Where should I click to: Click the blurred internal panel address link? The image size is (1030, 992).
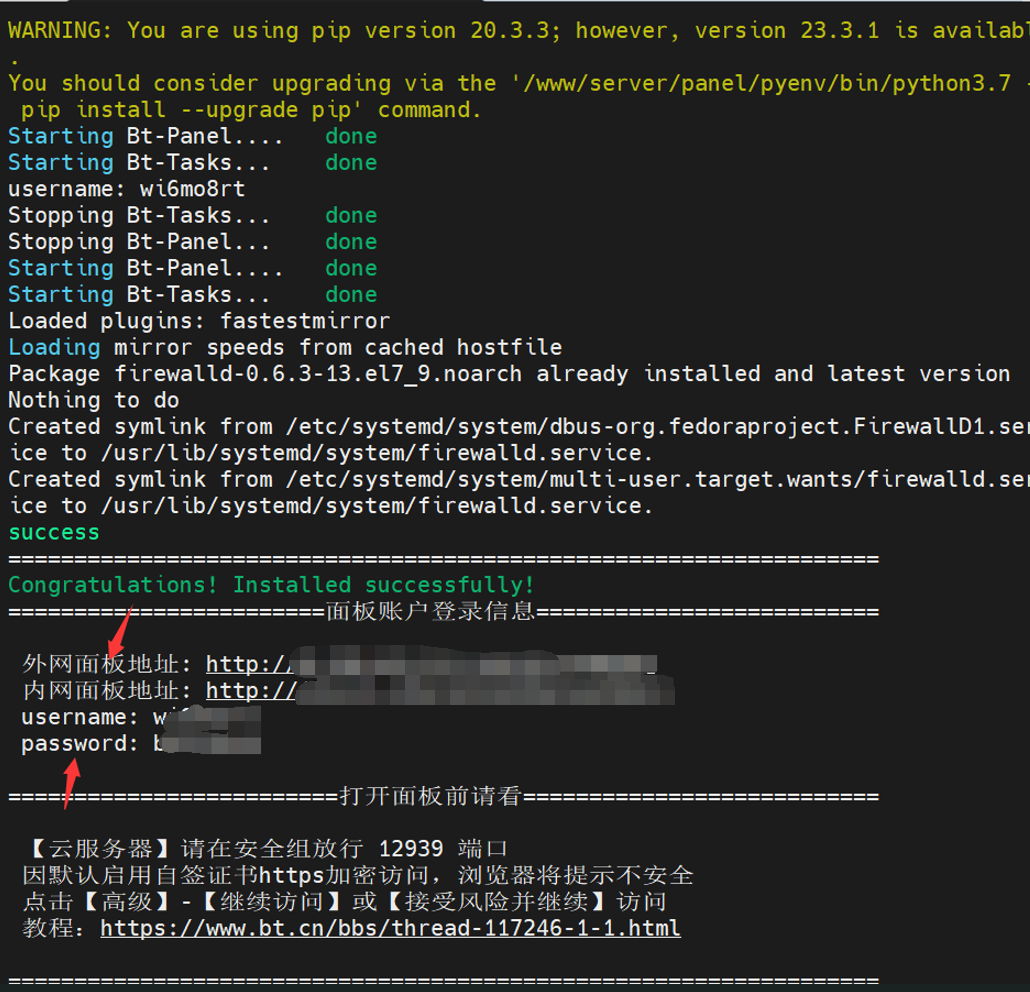[440, 690]
